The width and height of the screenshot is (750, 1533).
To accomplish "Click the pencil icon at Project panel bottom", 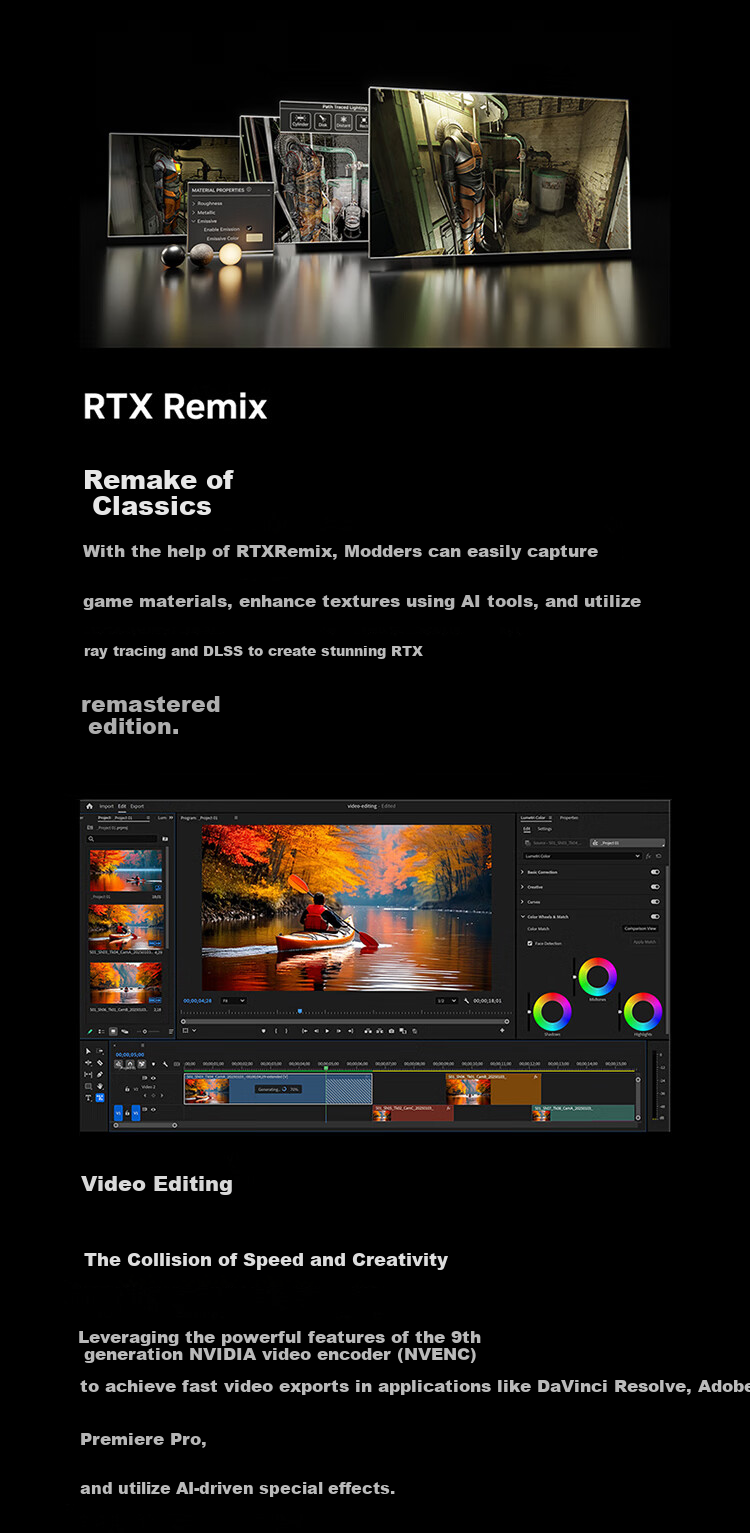I will point(90,1031).
